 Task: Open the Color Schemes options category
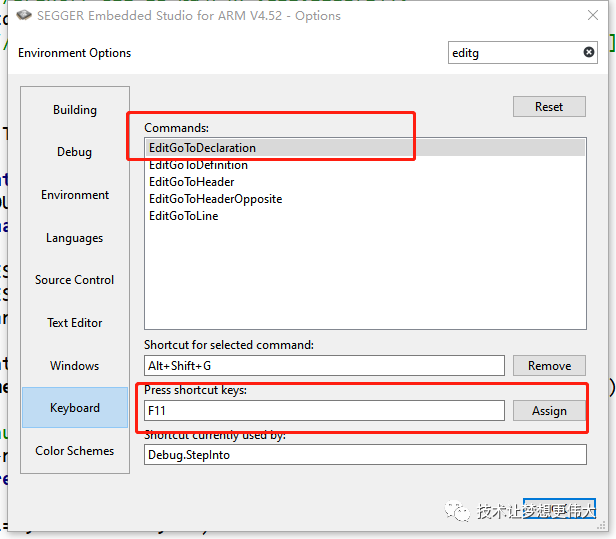[75, 451]
